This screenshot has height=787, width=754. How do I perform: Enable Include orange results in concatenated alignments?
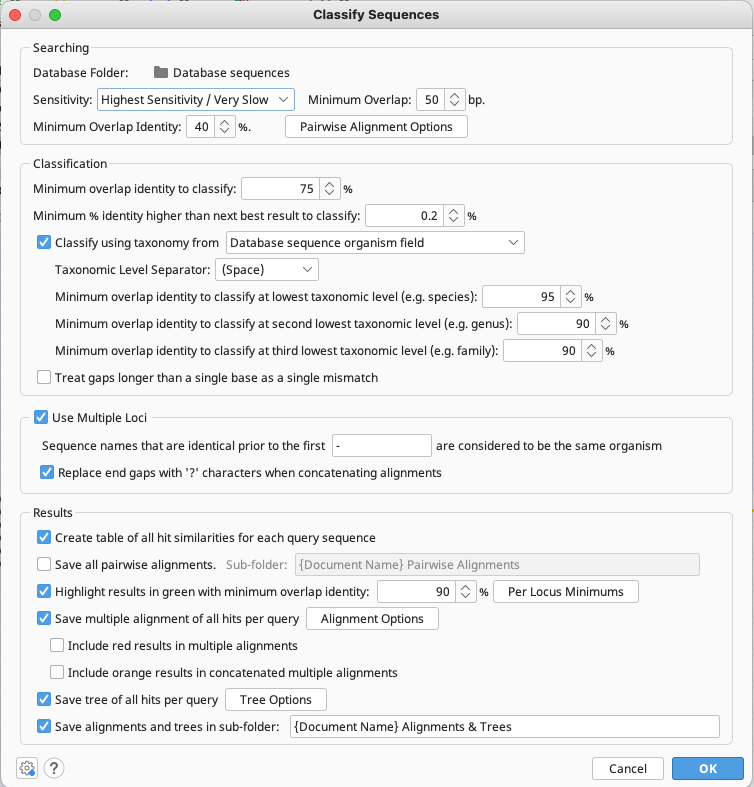(57, 672)
